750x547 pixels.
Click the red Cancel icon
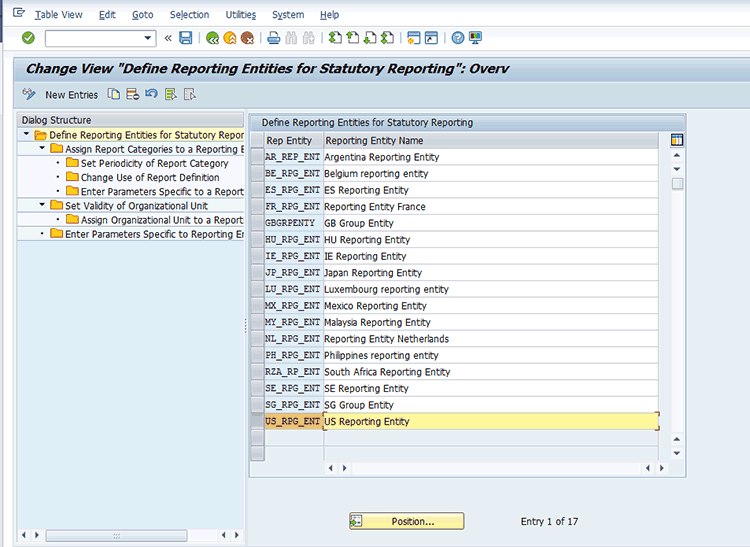pos(247,38)
